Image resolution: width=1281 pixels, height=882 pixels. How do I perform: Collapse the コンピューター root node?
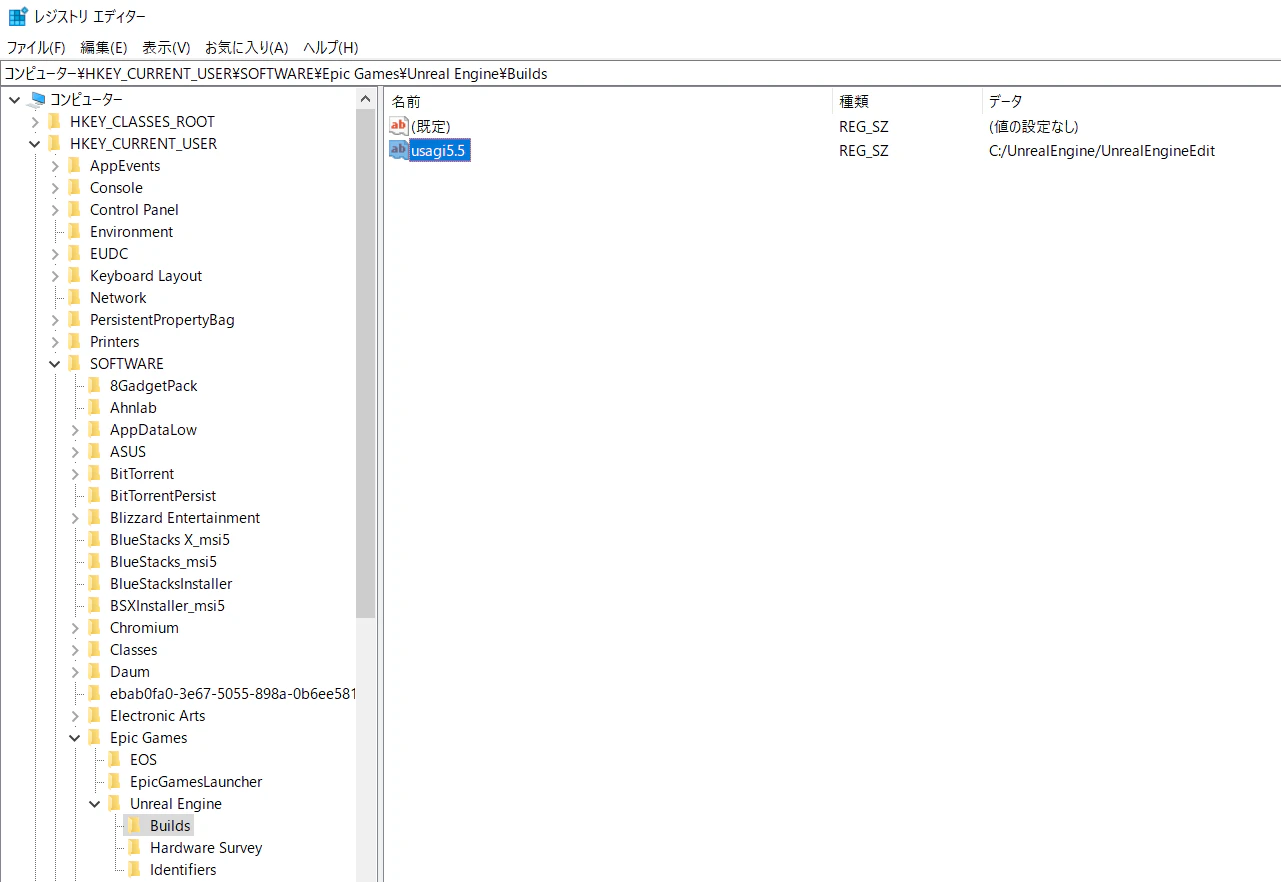pyautogui.click(x=15, y=99)
